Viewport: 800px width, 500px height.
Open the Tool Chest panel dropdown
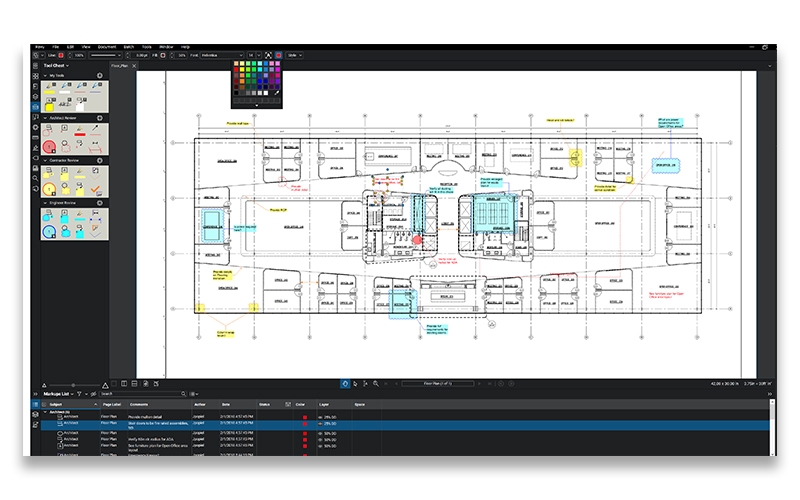(56, 66)
